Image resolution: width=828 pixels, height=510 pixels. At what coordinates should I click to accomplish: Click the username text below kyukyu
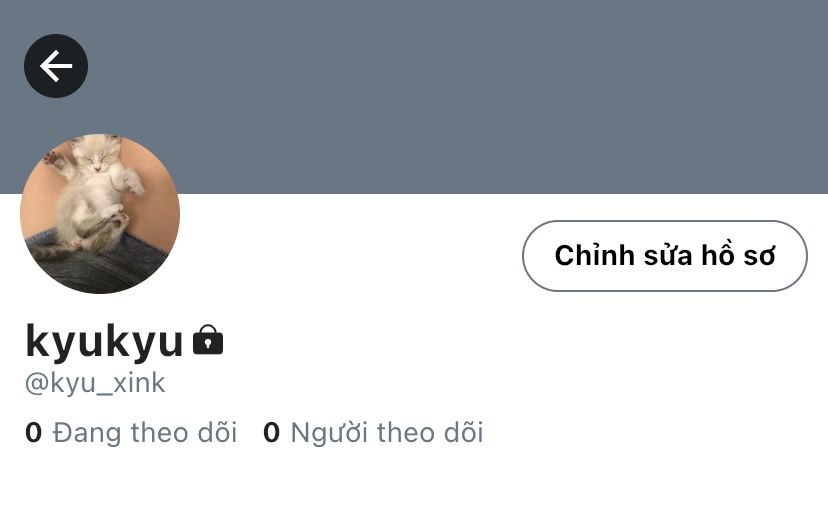coord(95,383)
